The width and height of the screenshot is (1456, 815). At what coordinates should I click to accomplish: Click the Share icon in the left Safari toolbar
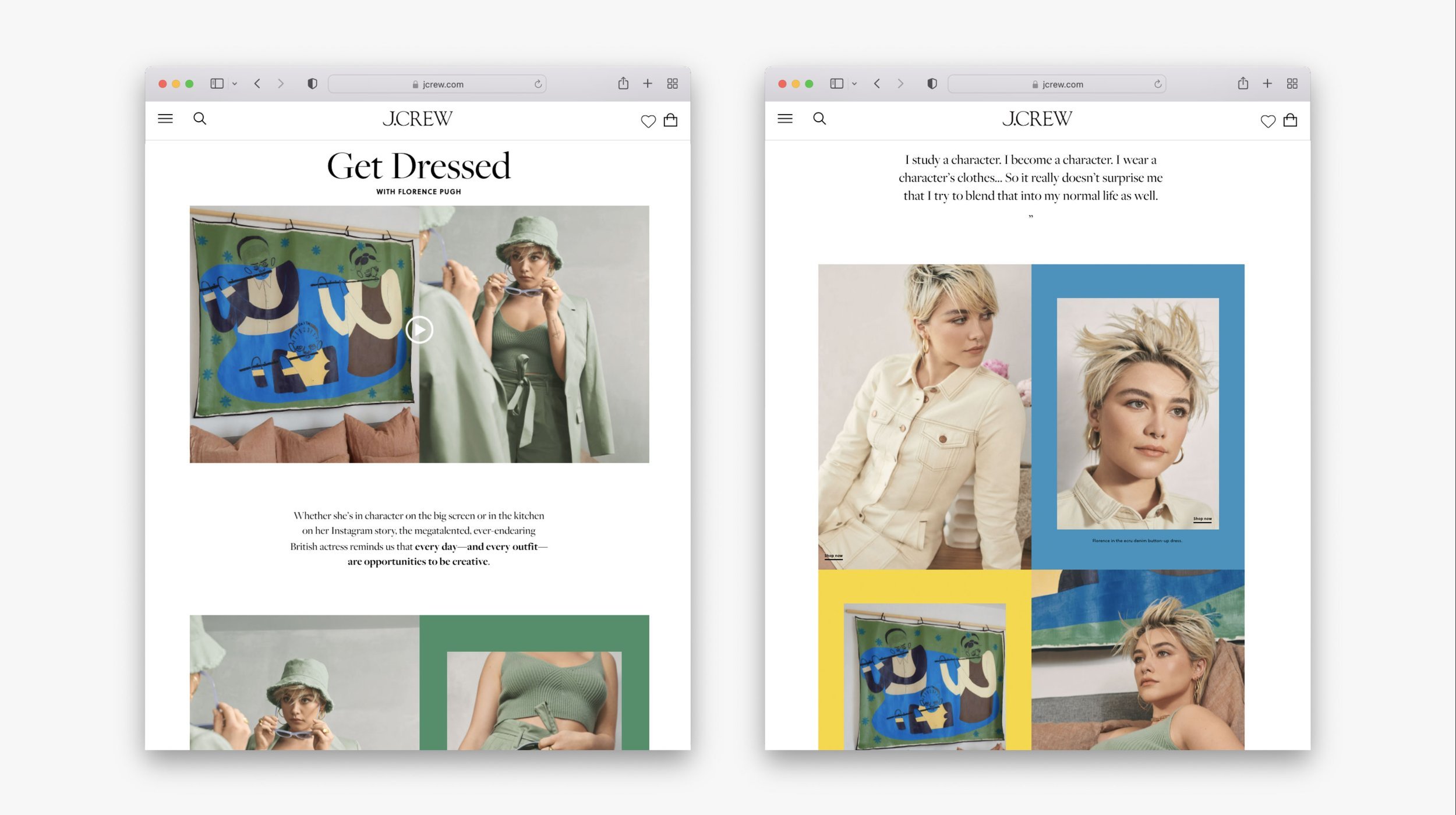click(623, 83)
